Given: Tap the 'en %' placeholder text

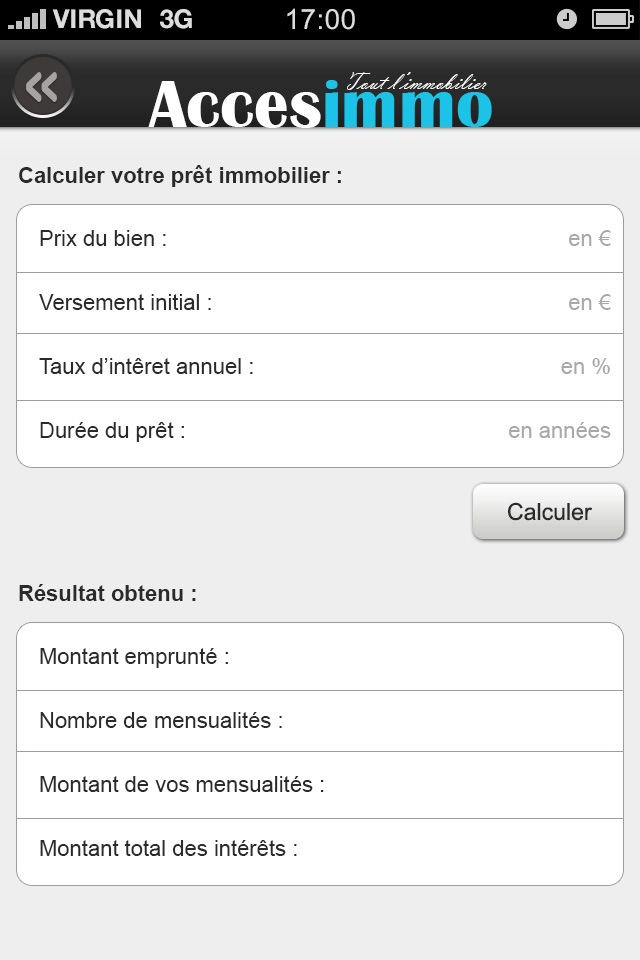Looking at the screenshot, I should [585, 367].
